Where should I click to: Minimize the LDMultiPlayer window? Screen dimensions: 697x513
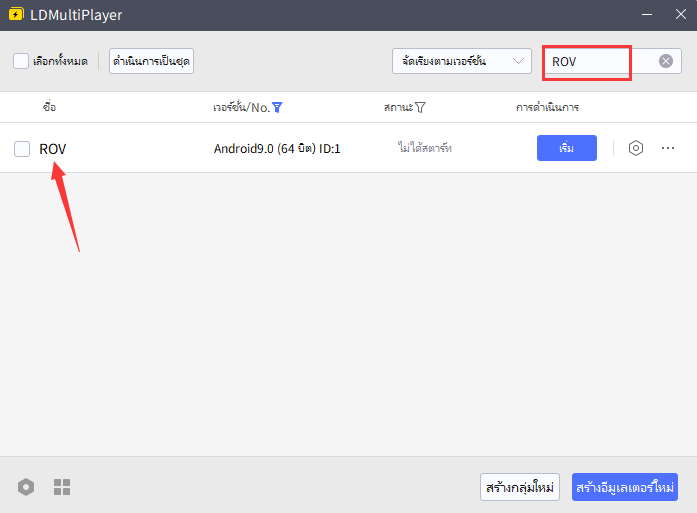tap(647, 15)
